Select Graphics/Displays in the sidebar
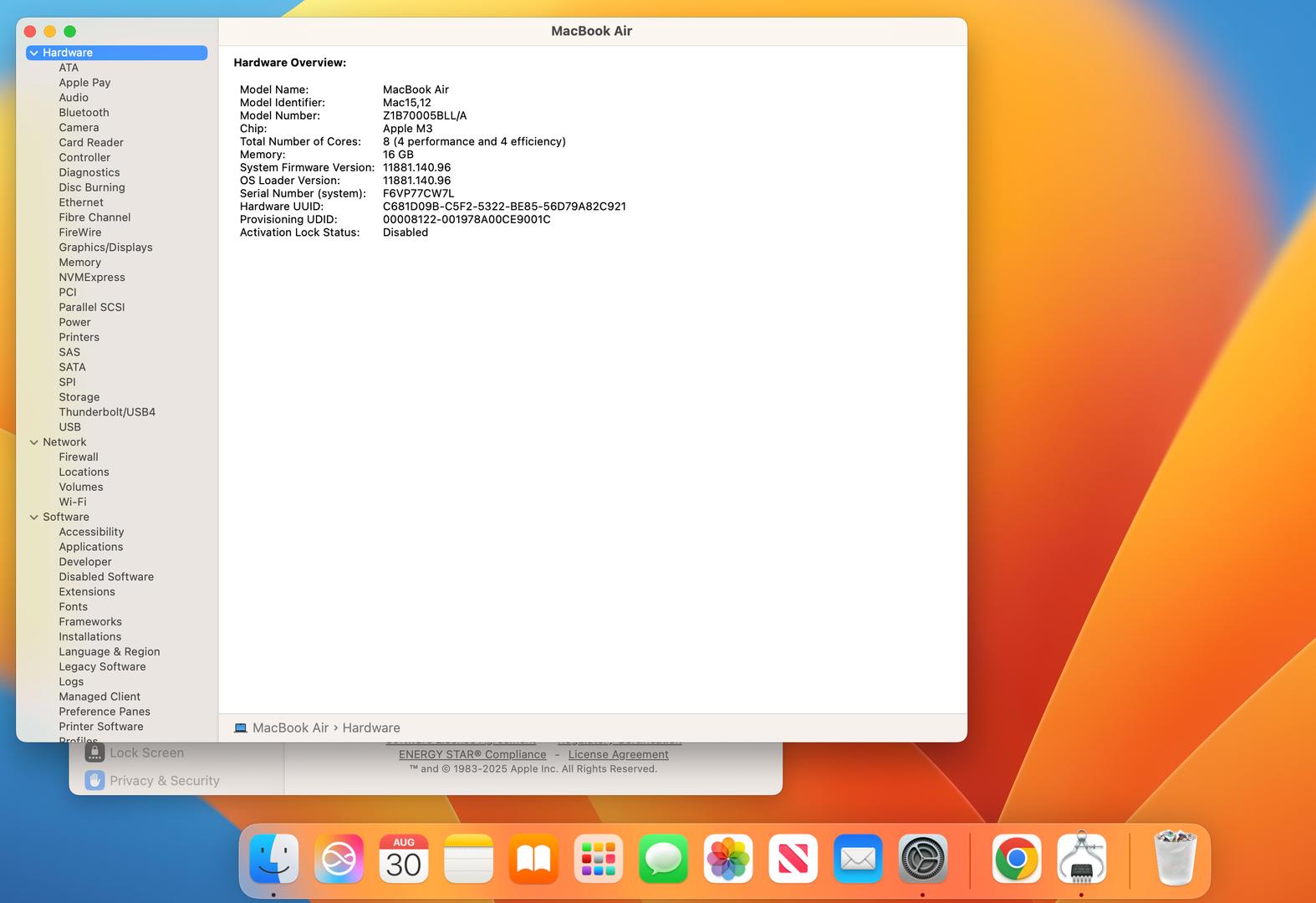Viewport: 1316px width, 903px height. [x=105, y=247]
